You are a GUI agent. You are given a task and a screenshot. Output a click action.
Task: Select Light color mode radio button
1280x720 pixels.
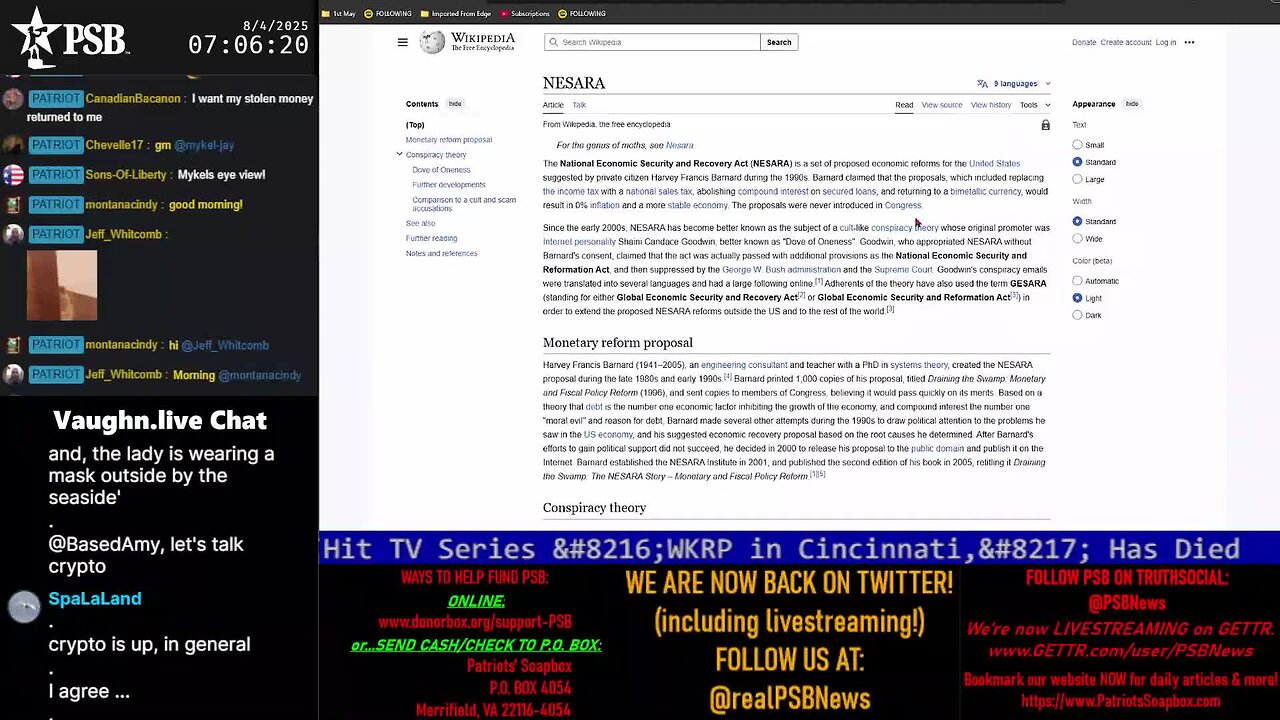click(x=1077, y=298)
